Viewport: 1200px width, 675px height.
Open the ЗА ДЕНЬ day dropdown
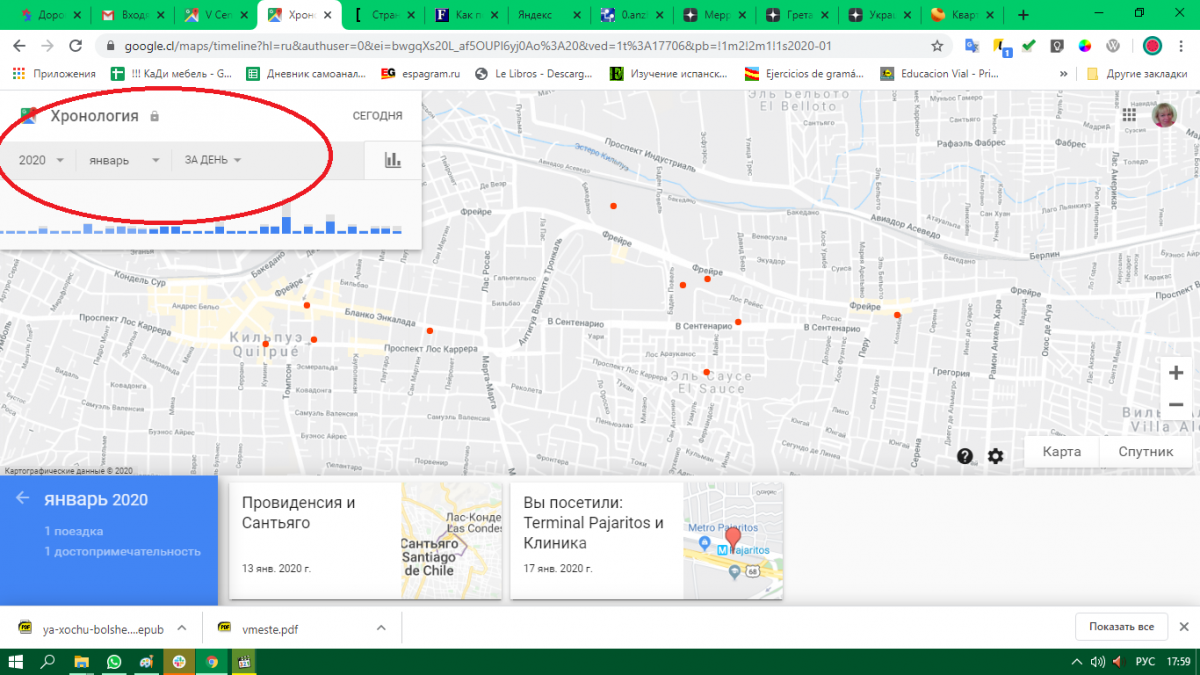pos(213,160)
